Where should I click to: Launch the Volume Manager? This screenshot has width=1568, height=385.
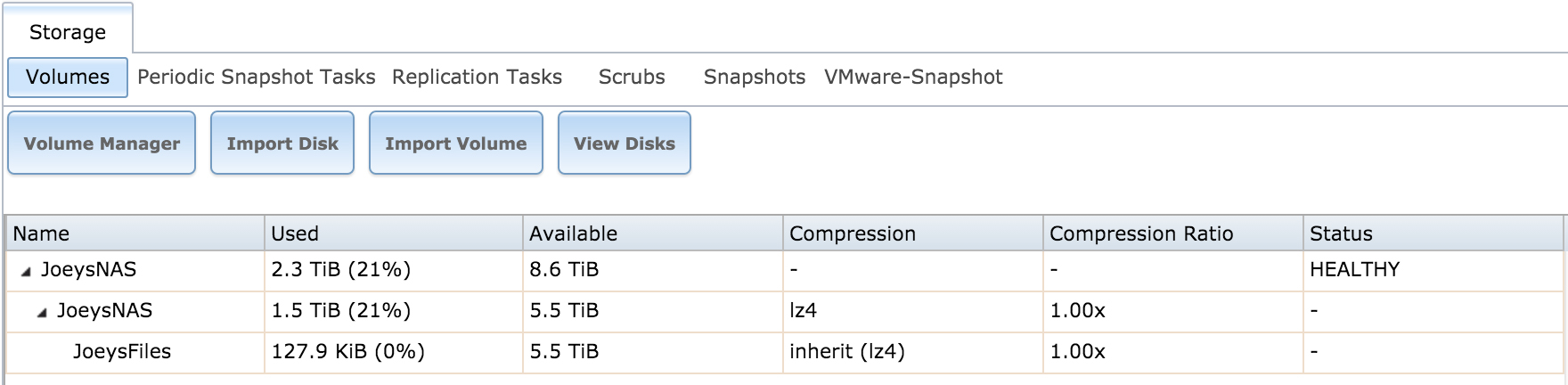click(x=102, y=143)
